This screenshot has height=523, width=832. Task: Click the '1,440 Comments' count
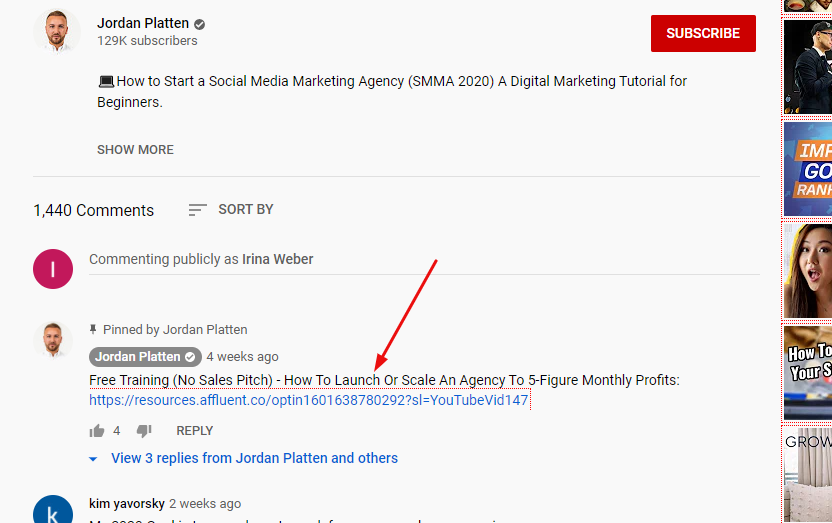(93, 211)
